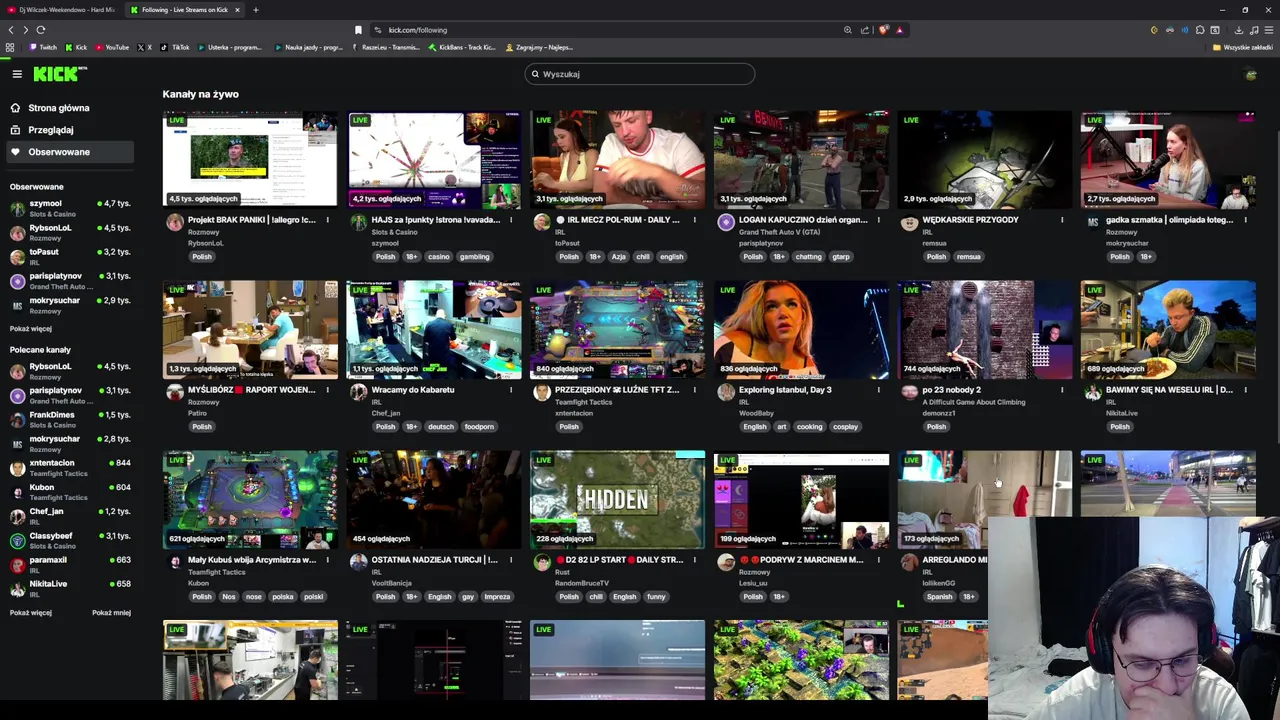Screen dimensions: 1280x720
Task: Open the Kick hamburger sidebar menu
Action: 17,74
